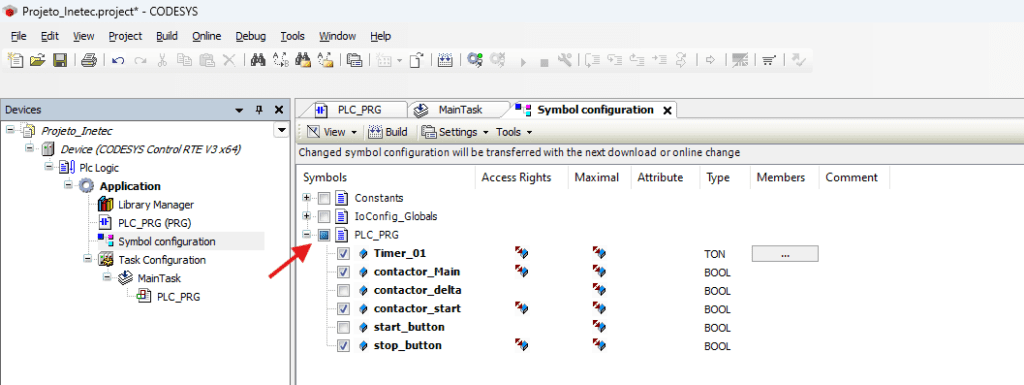This screenshot has width=1024, height=385.
Task: Click the Step Out debug icon
Action: pos(637,61)
